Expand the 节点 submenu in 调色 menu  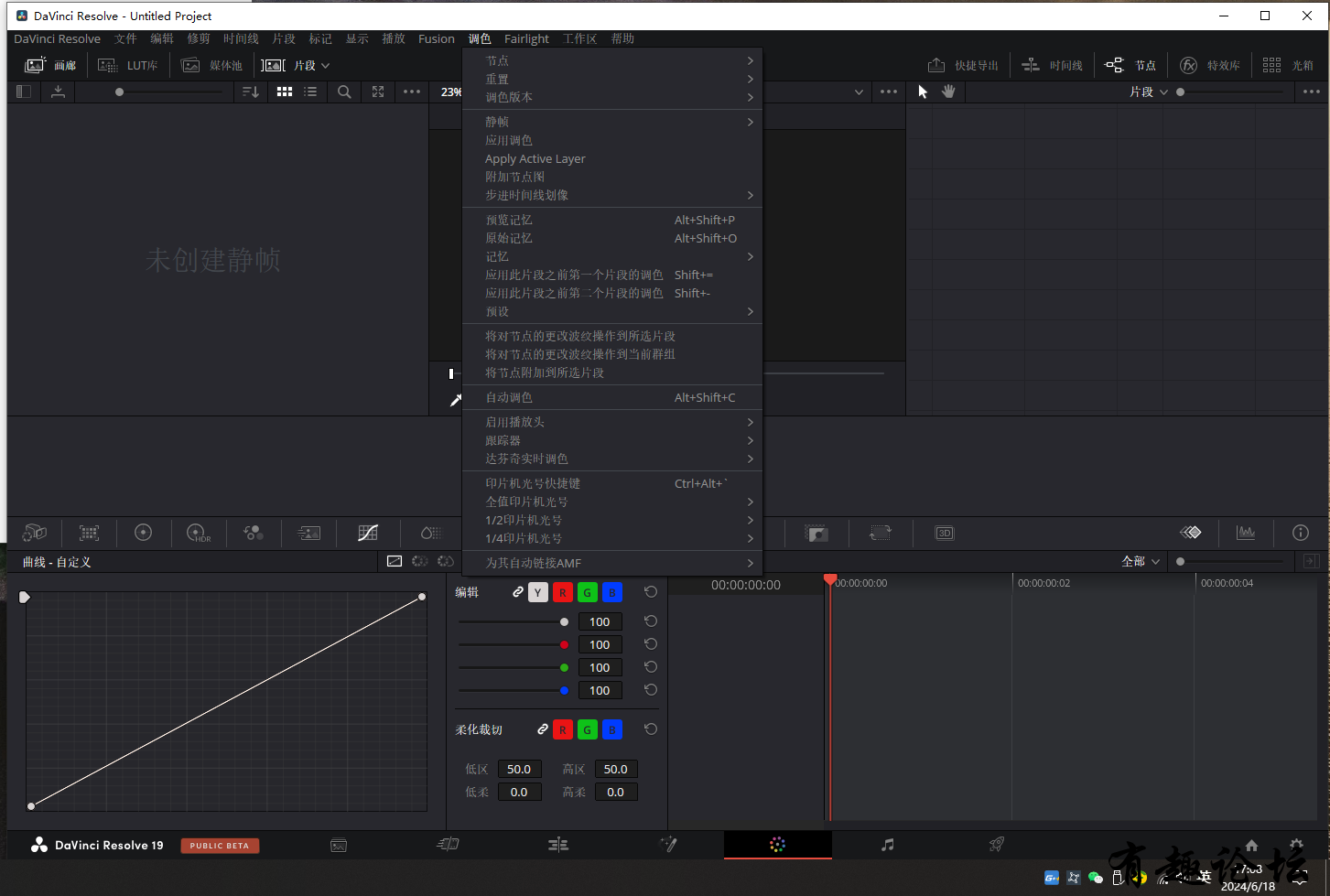tap(612, 60)
